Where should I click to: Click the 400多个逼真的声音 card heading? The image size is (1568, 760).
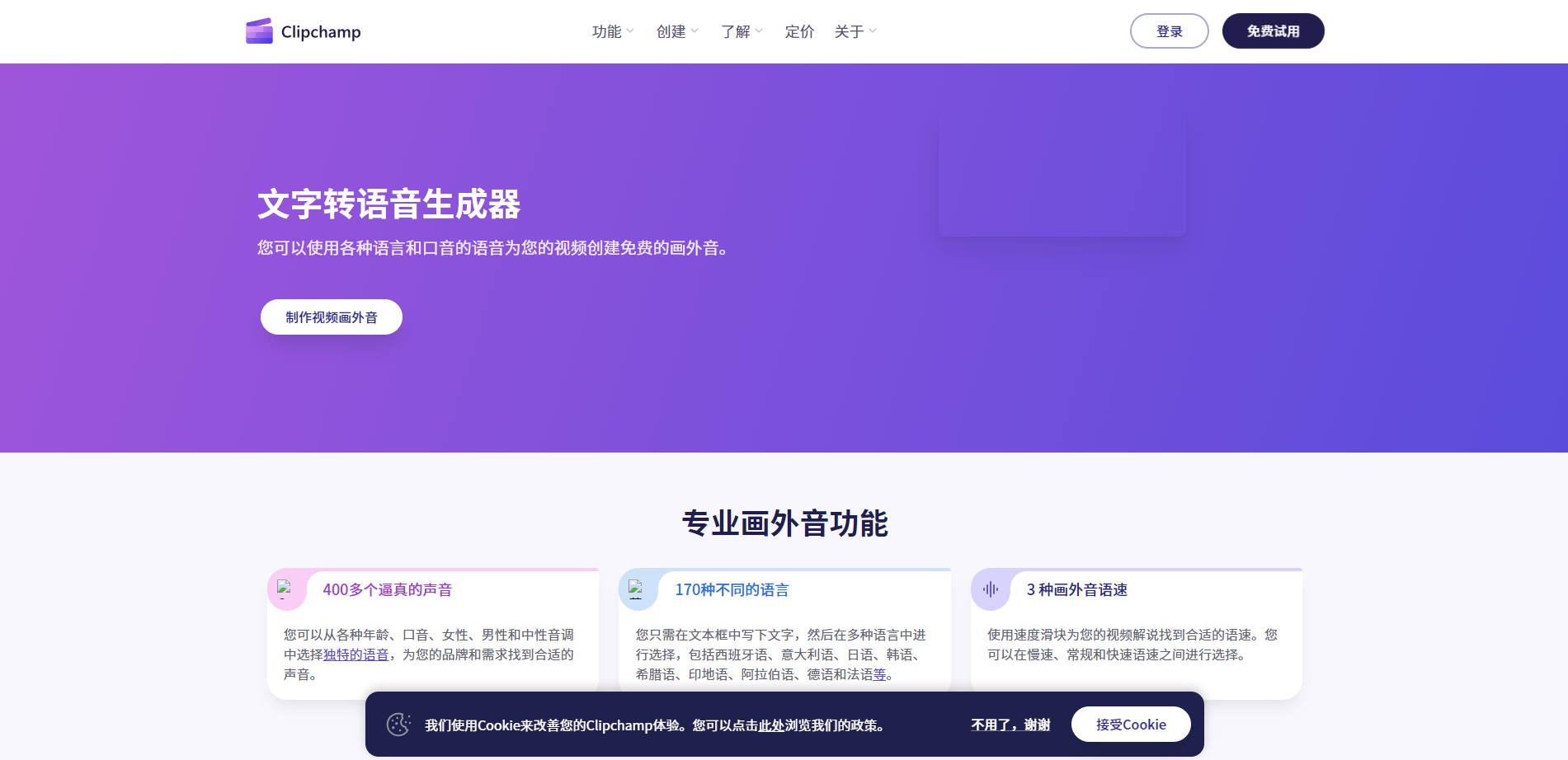click(387, 589)
